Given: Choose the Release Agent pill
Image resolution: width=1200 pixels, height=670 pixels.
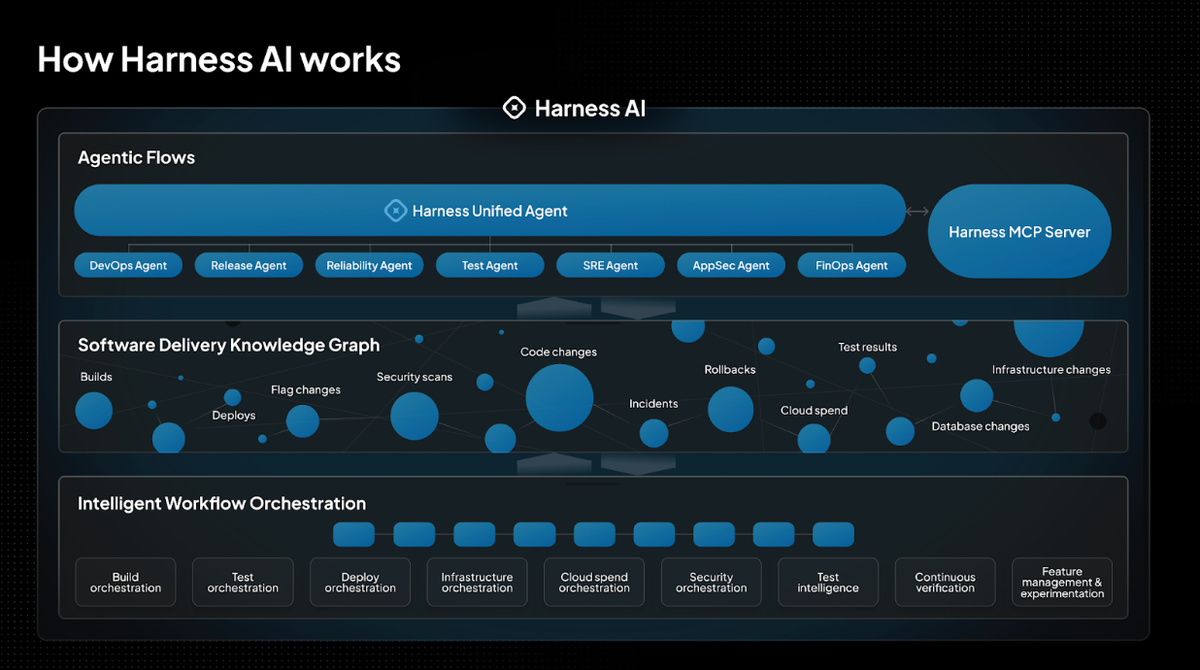Looking at the screenshot, I should tap(248, 265).
